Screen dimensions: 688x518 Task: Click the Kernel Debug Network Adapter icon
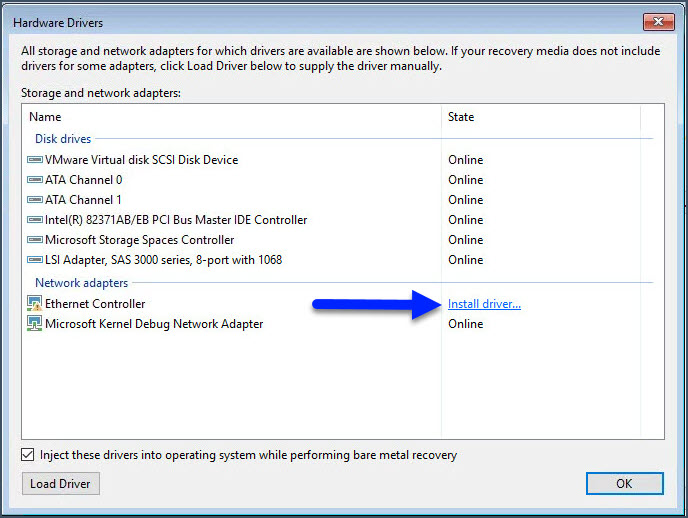click(35, 324)
